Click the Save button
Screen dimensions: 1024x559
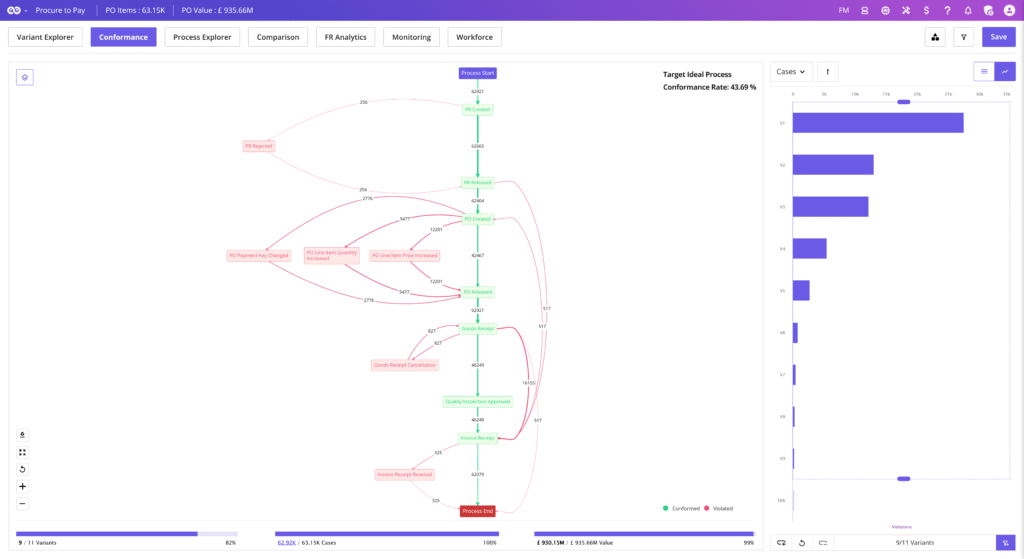[x=998, y=37]
